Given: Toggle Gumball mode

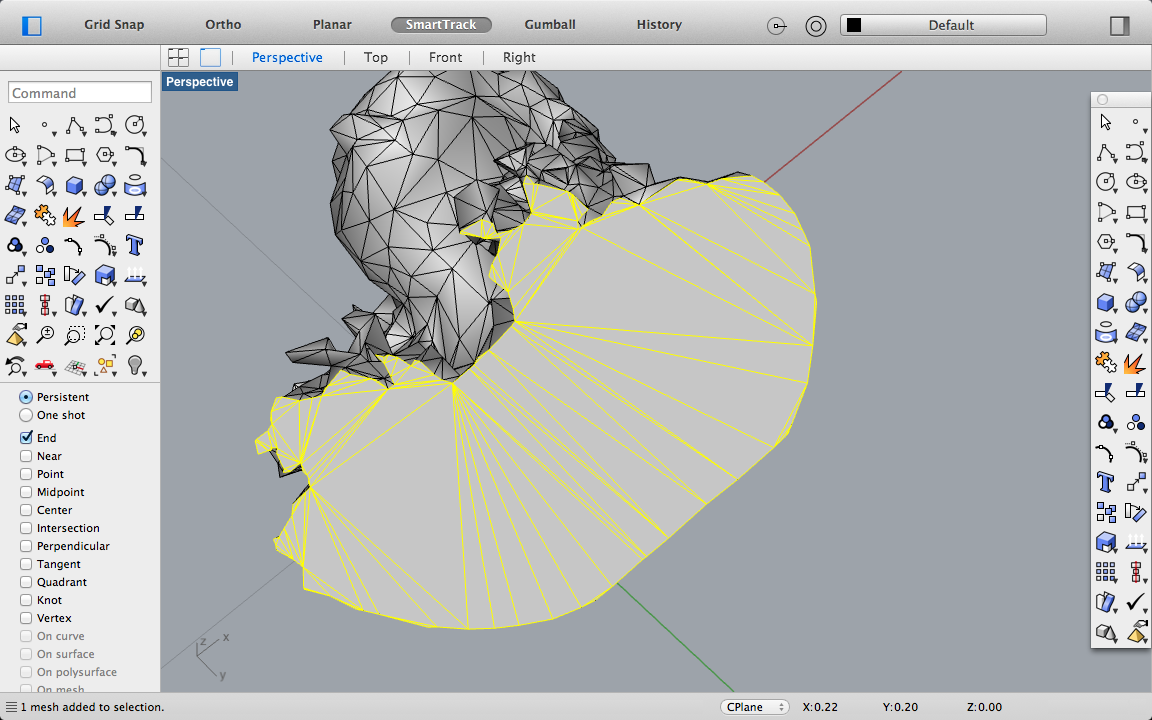Looking at the screenshot, I should point(549,24).
